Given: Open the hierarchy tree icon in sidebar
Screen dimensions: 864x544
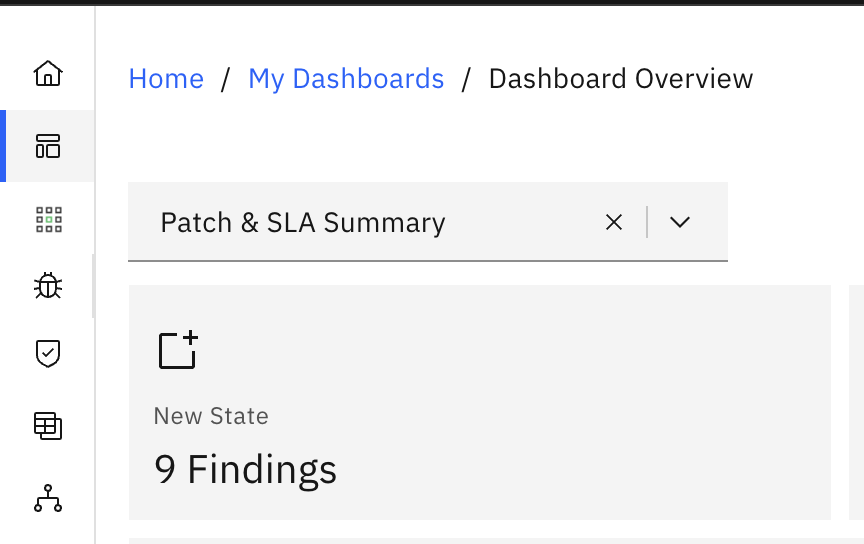Looking at the screenshot, I should (48, 498).
